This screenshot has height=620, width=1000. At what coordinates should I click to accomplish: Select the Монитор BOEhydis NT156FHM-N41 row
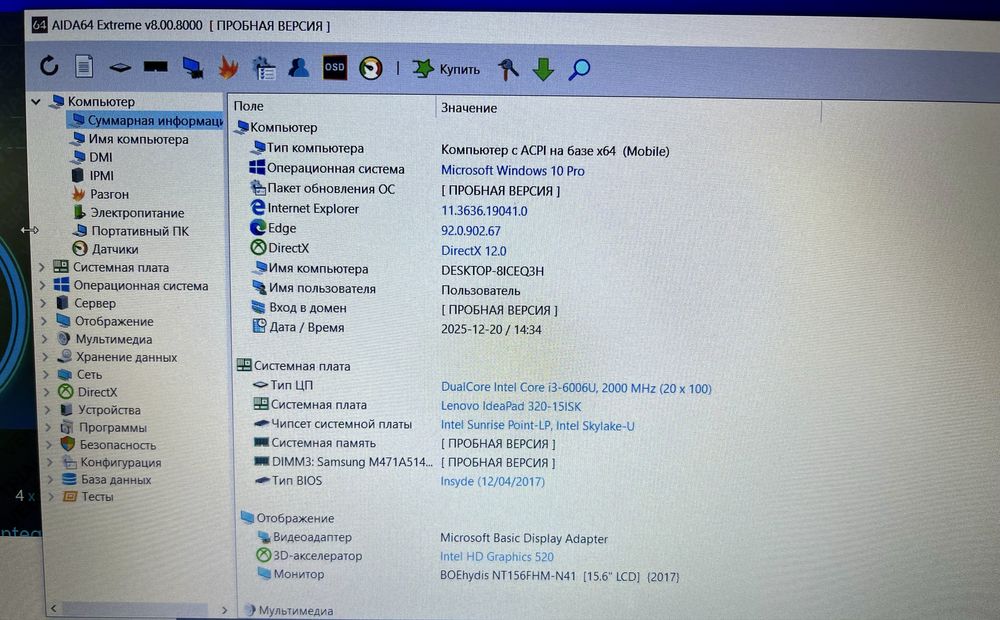pyautogui.click(x=467, y=575)
